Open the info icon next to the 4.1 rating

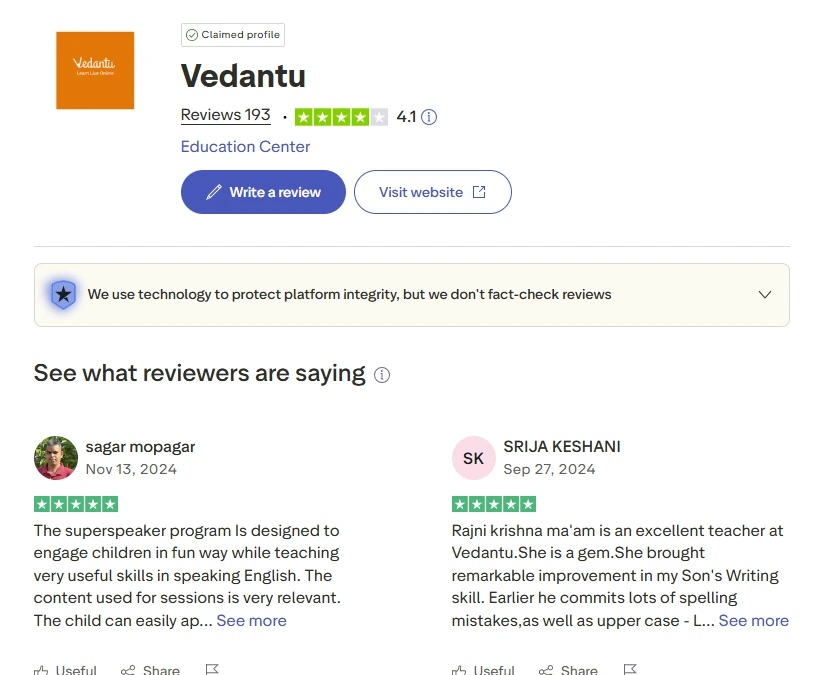[x=430, y=117]
